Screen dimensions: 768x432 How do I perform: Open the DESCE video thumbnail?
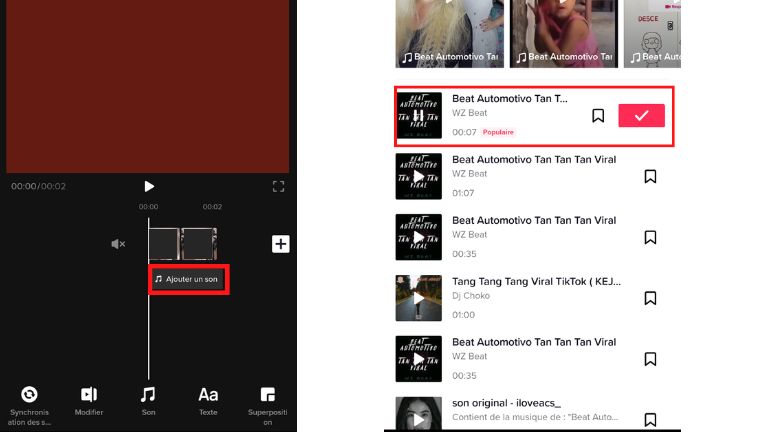(x=652, y=34)
